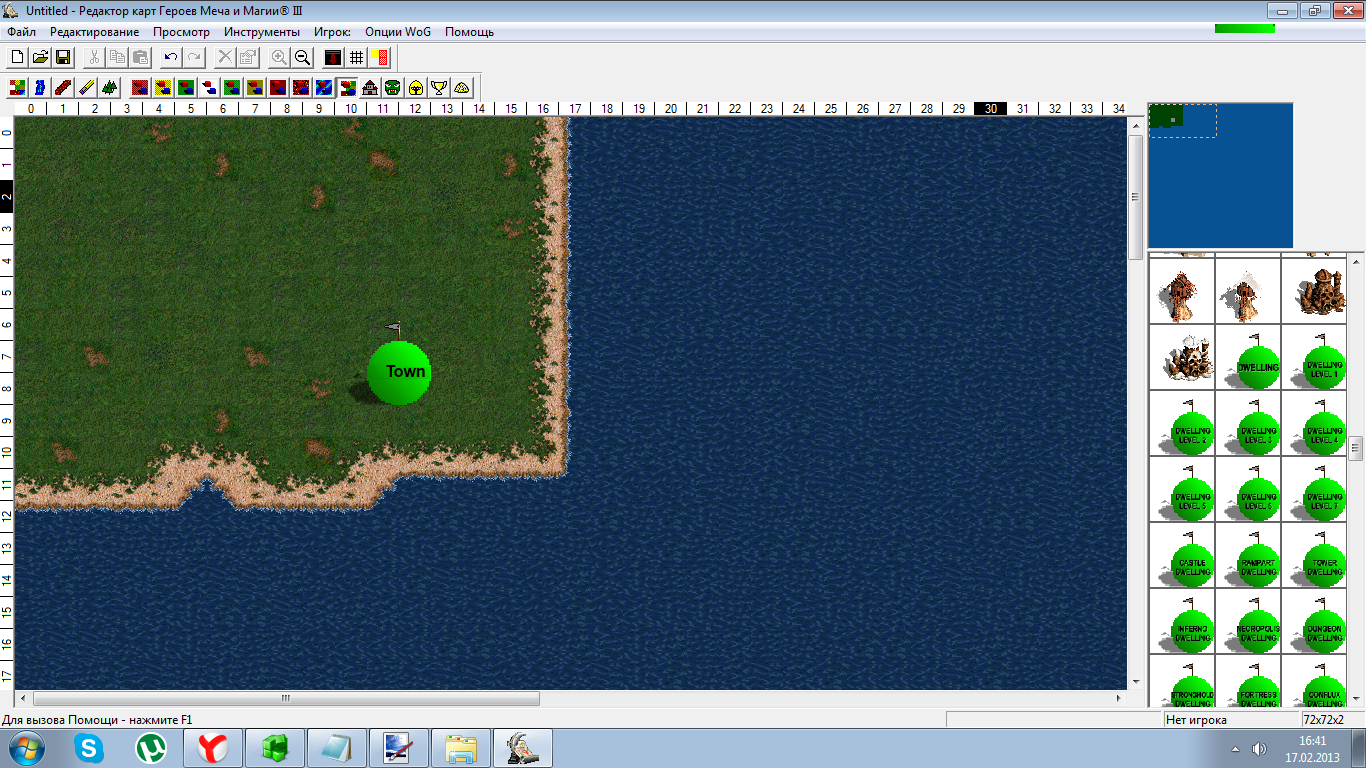Open the Опции WoG menu
1366x768 pixels.
398,32
